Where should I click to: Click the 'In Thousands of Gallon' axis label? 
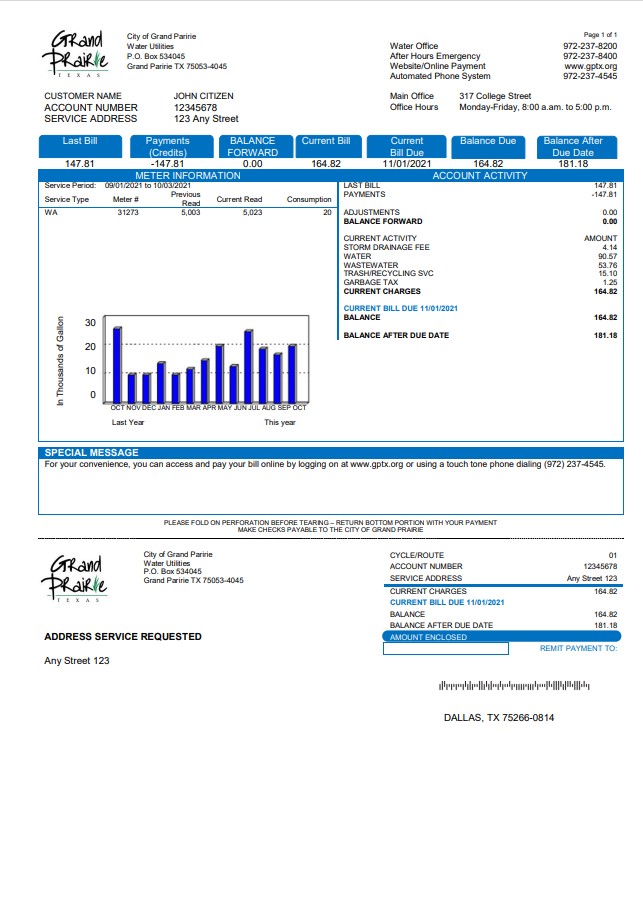coord(60,361)
